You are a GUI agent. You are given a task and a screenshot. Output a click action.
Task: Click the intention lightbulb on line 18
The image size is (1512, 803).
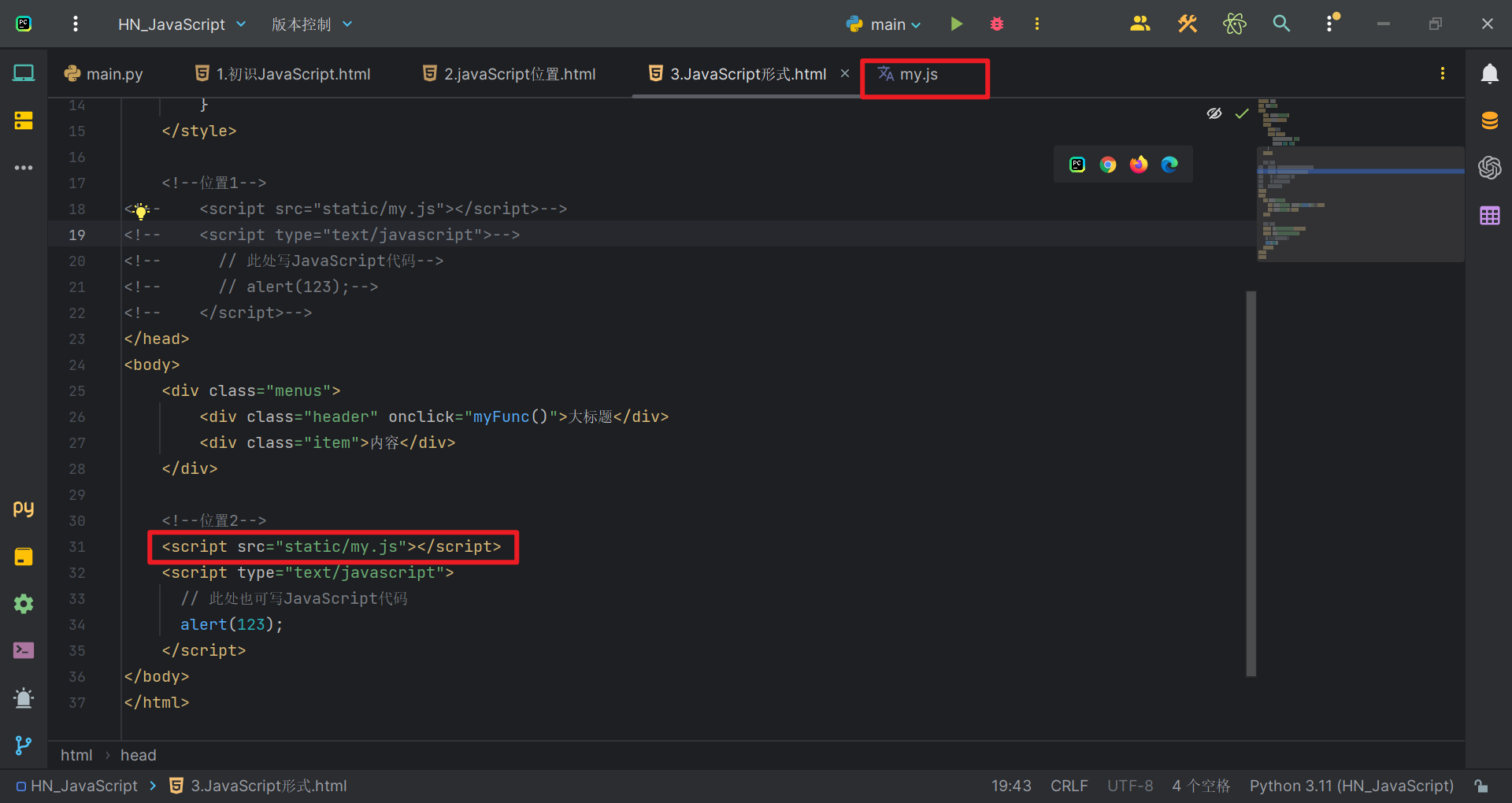(x=141, y=210)
